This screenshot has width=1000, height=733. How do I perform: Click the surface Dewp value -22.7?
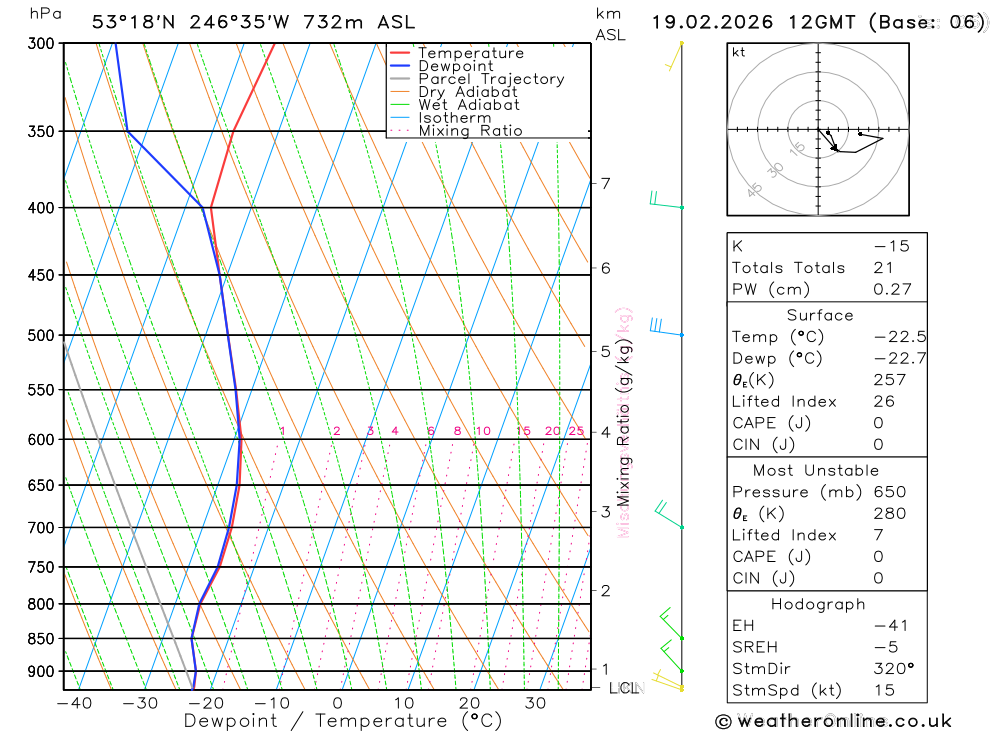coord(900,359)
